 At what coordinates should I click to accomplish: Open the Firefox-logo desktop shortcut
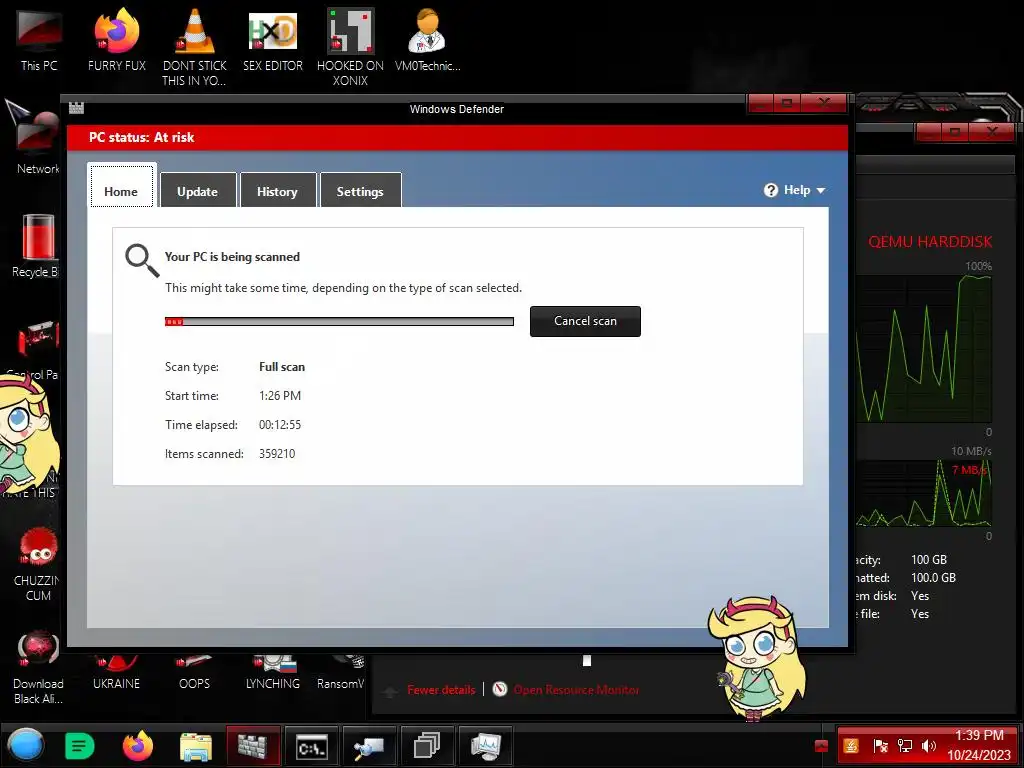click(117, 40)
